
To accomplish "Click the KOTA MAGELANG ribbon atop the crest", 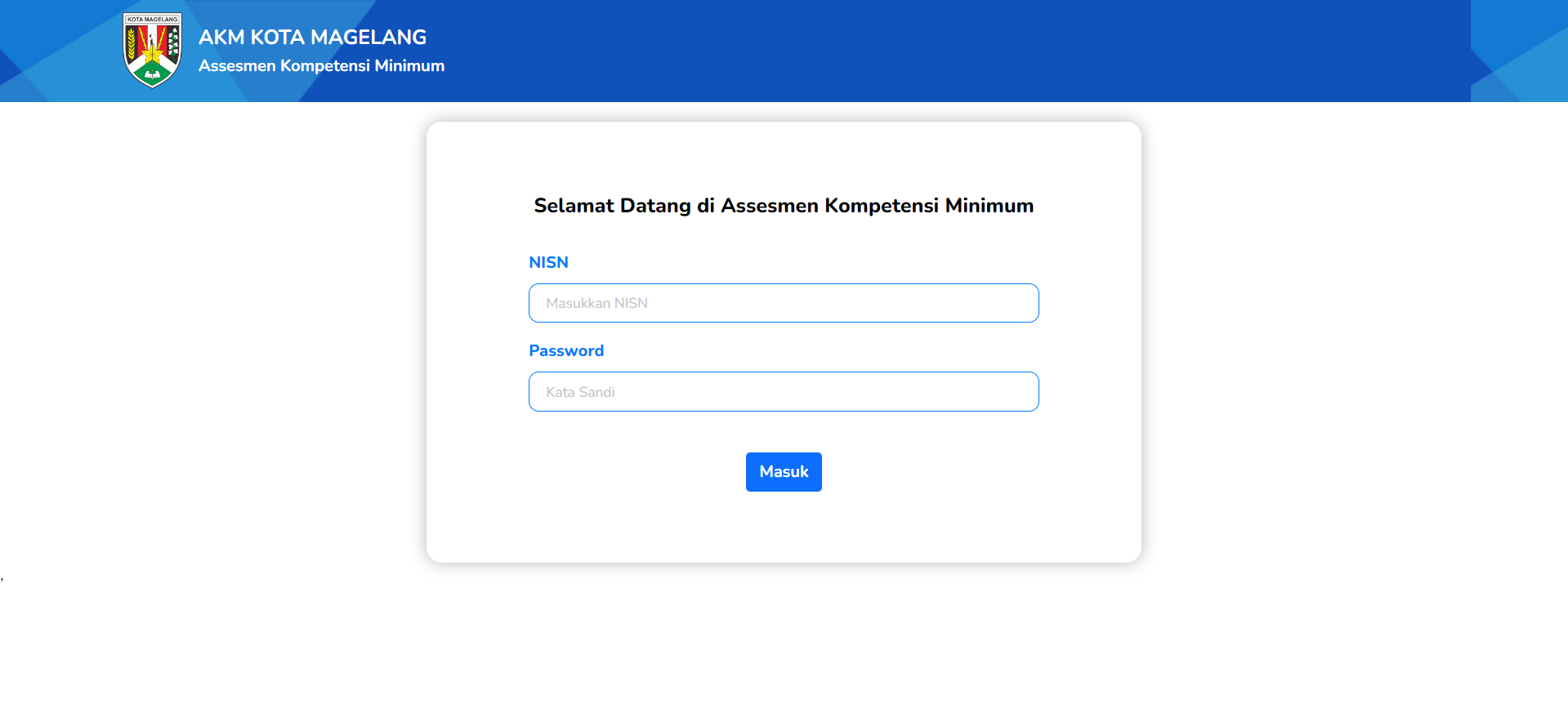I will (152, 19).
